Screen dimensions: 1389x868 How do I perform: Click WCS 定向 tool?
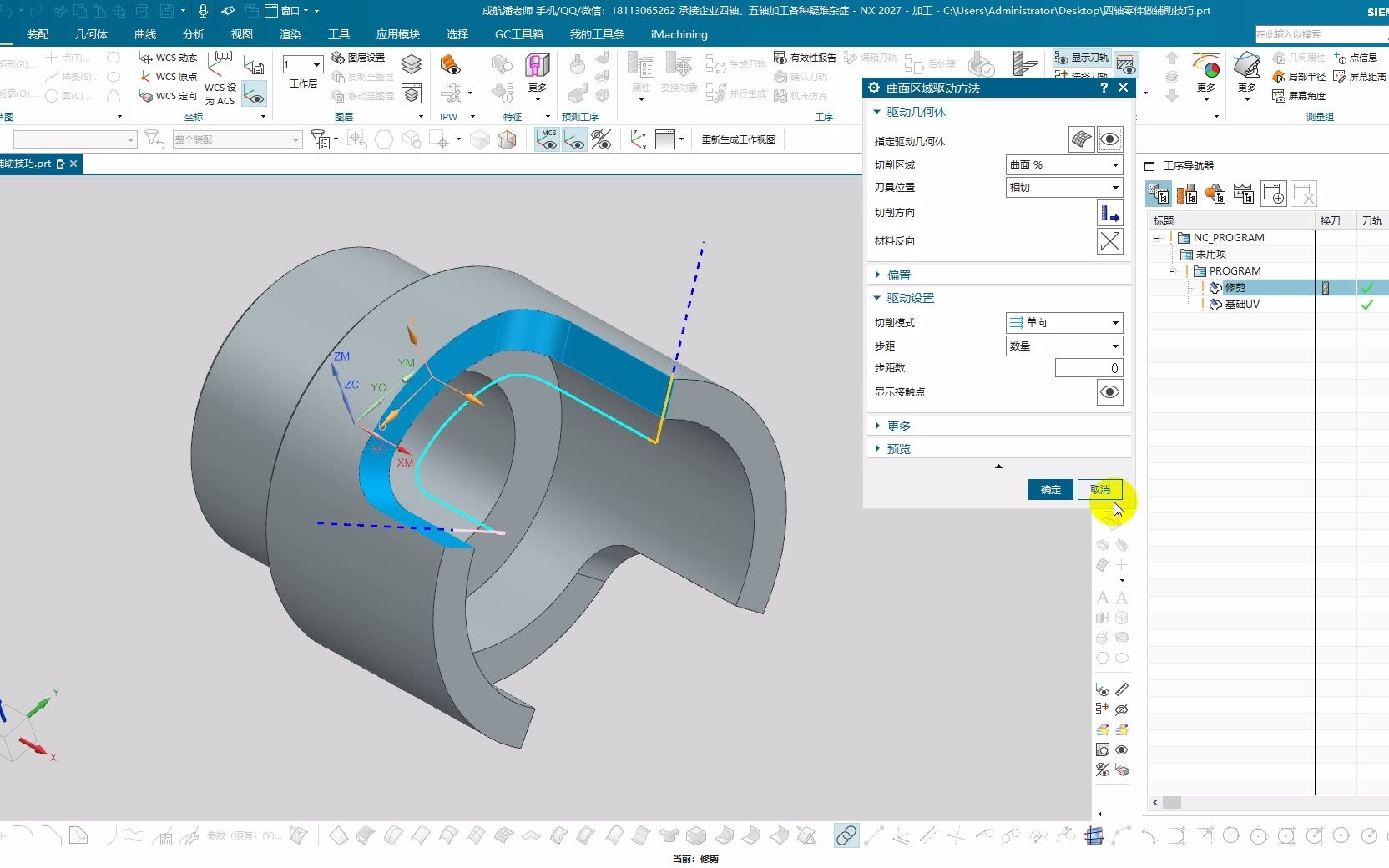click(x=168, y=96)
